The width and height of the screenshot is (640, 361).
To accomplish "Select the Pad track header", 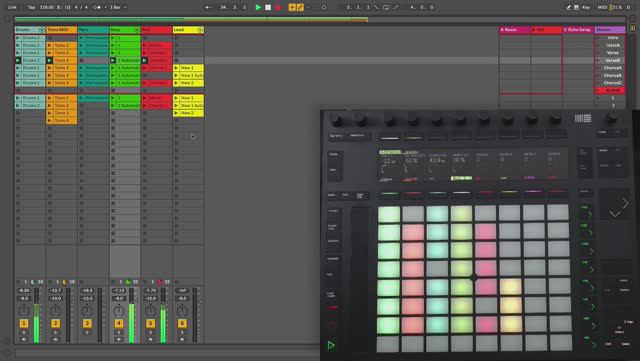I will 156,30.
